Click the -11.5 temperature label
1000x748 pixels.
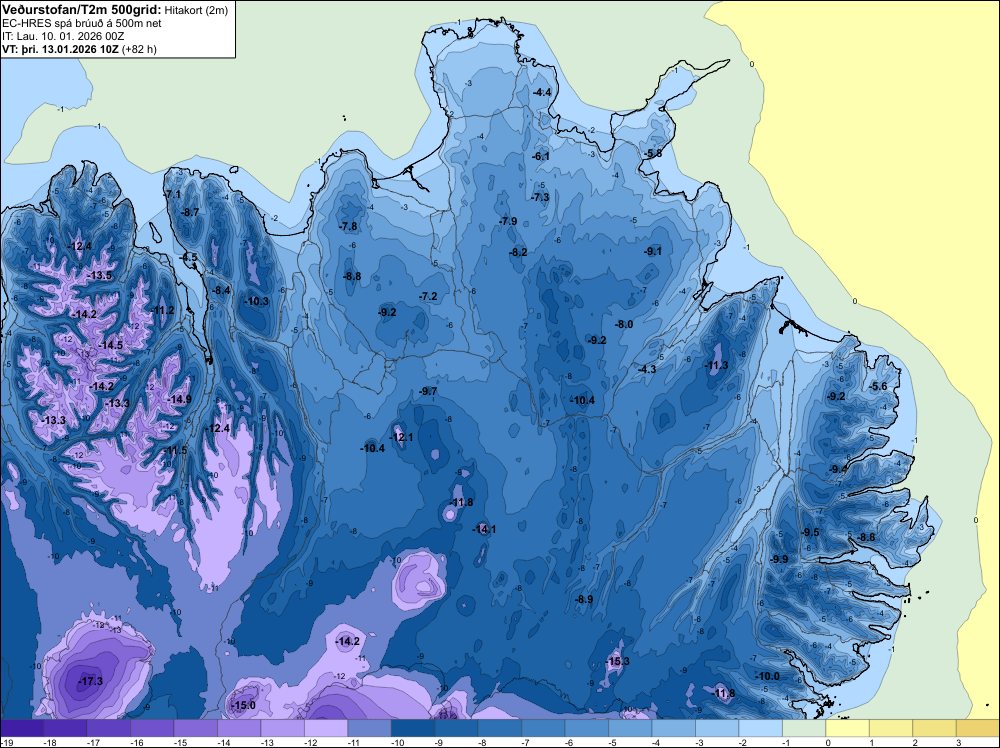(x=175, y=450)
